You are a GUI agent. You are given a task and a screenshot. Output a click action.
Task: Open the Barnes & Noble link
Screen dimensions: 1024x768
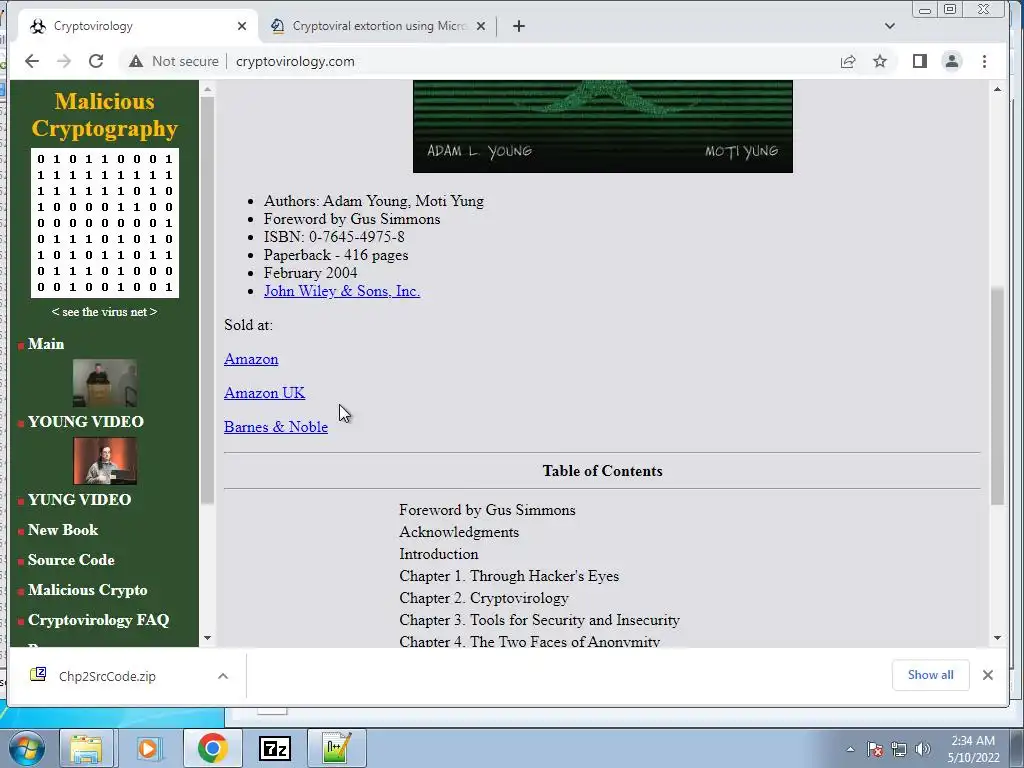(276, 427)
